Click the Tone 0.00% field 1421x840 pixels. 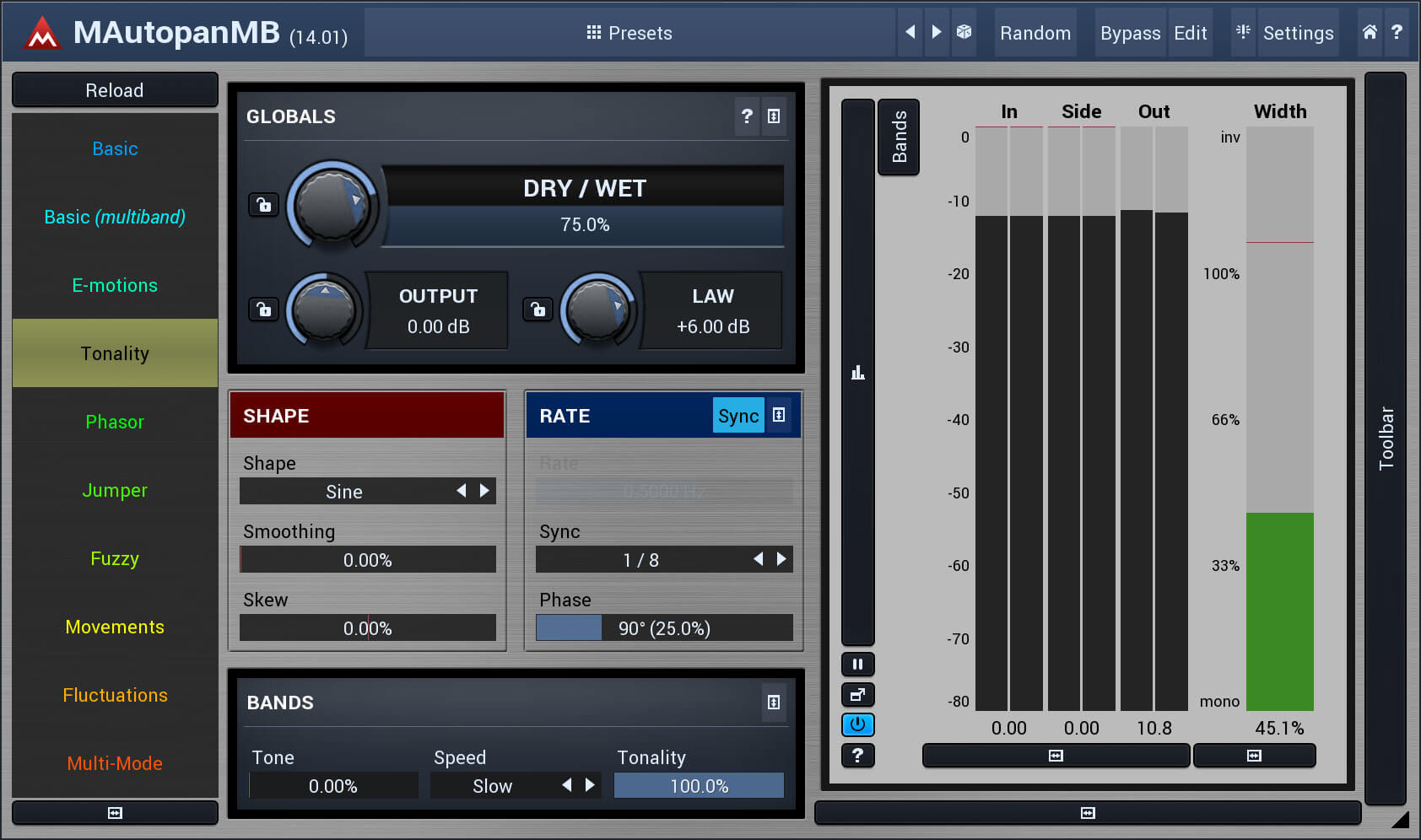(x=333, y=785)
